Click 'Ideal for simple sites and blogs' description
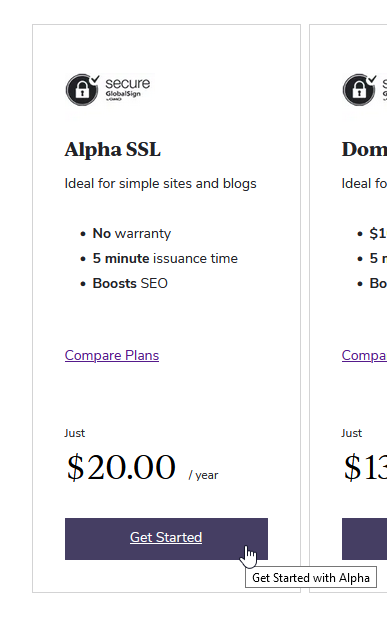 160,184
